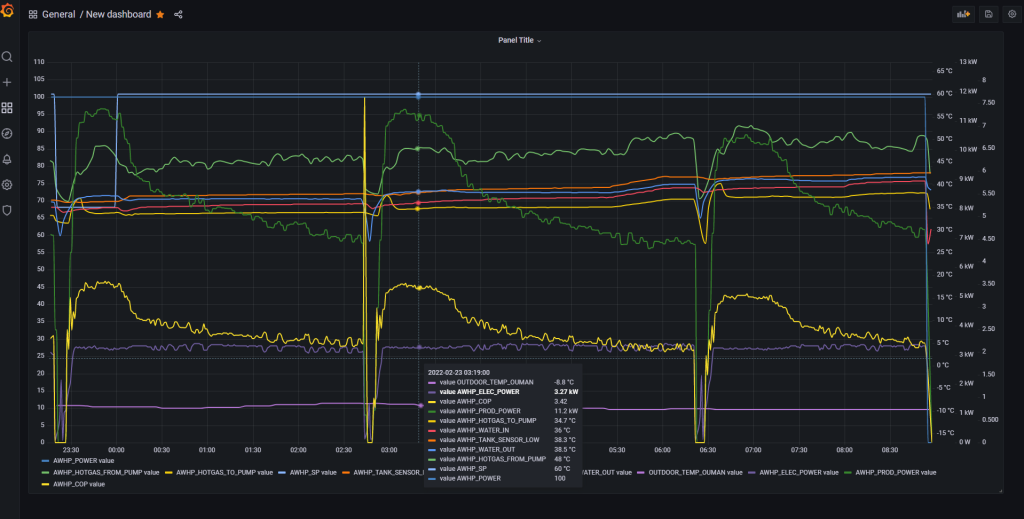Click the -15 °C axis label
This screenshot has height=519, width=1024.
[x=944, y=433]
